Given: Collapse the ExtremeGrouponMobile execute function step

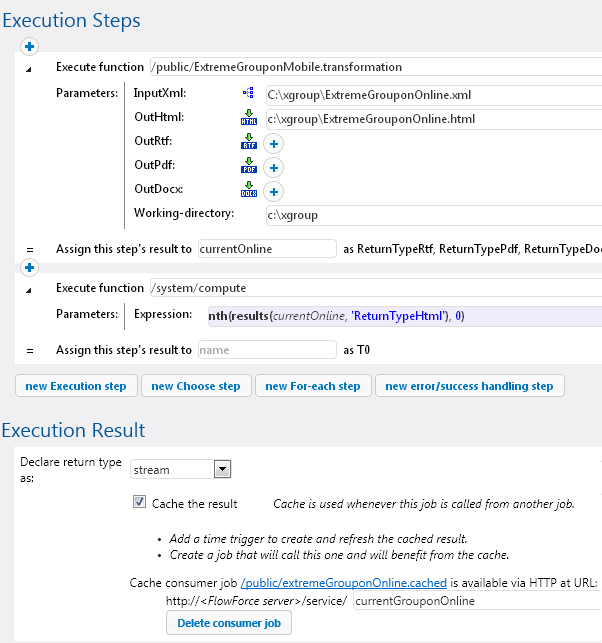Looking at the screenshot, I should pos(29,70).
